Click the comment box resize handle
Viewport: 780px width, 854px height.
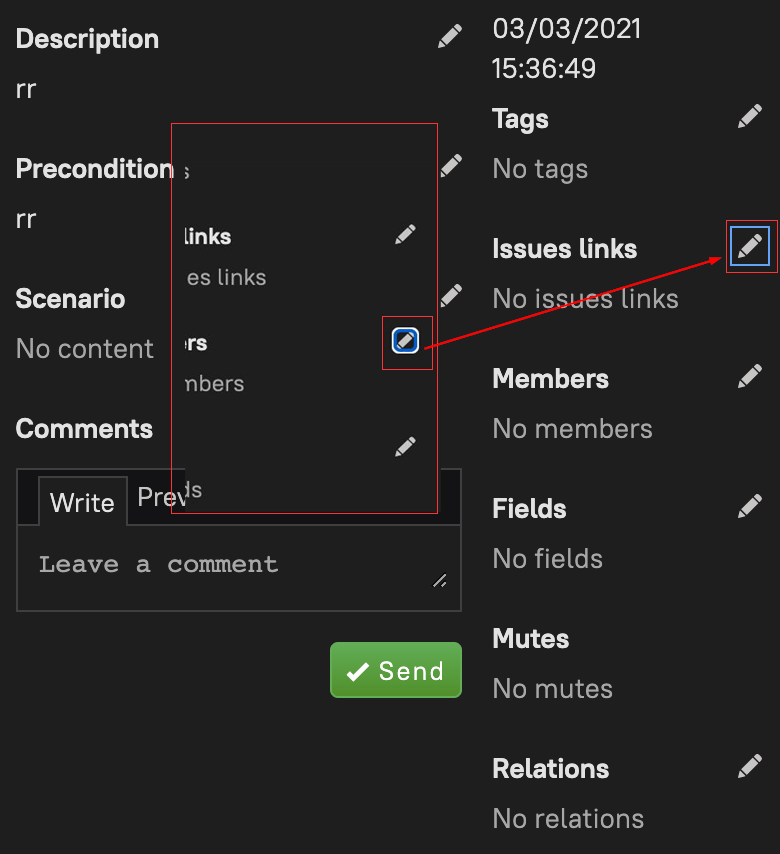pos(440,580)
